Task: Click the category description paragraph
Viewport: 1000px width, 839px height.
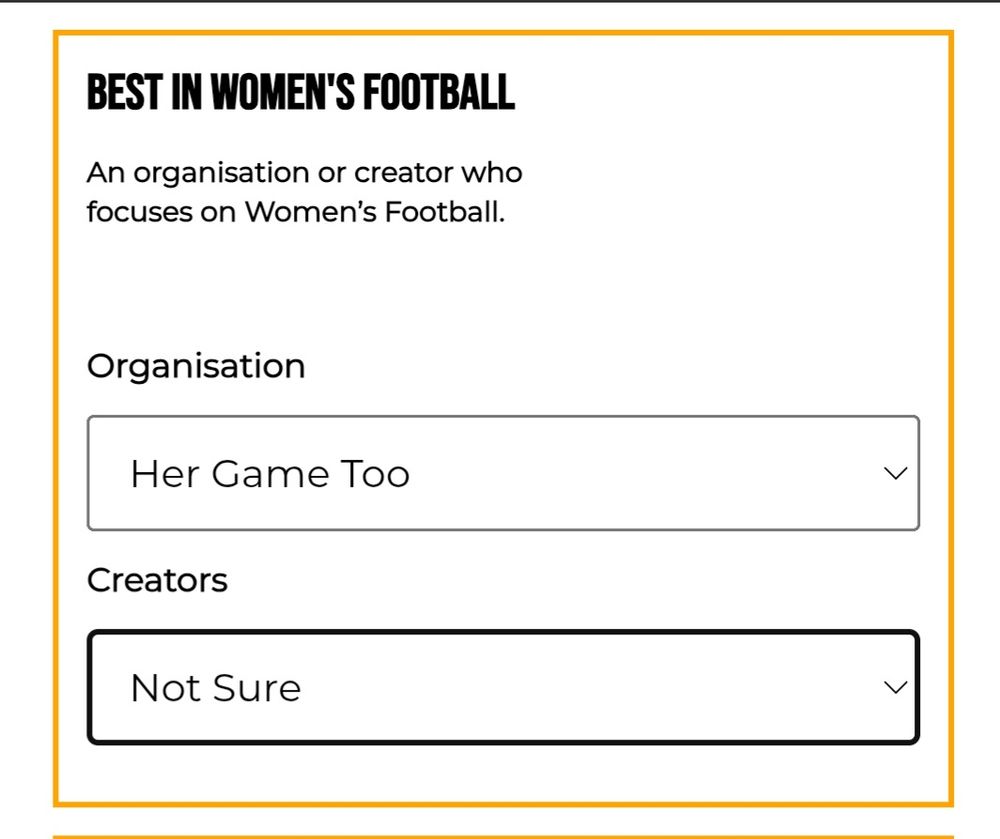Action: 304,192
